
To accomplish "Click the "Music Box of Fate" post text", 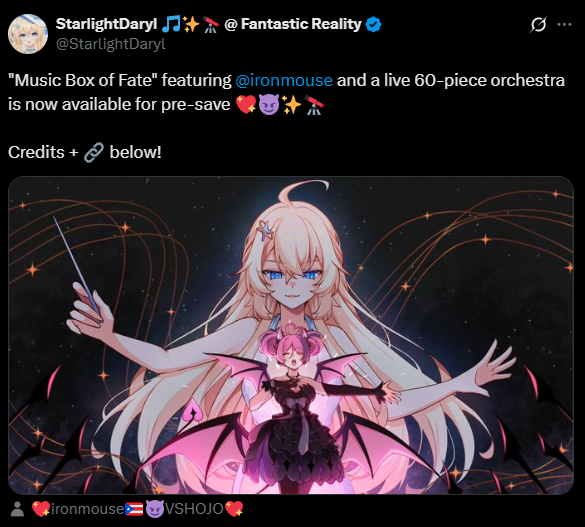I will point(83,81).
